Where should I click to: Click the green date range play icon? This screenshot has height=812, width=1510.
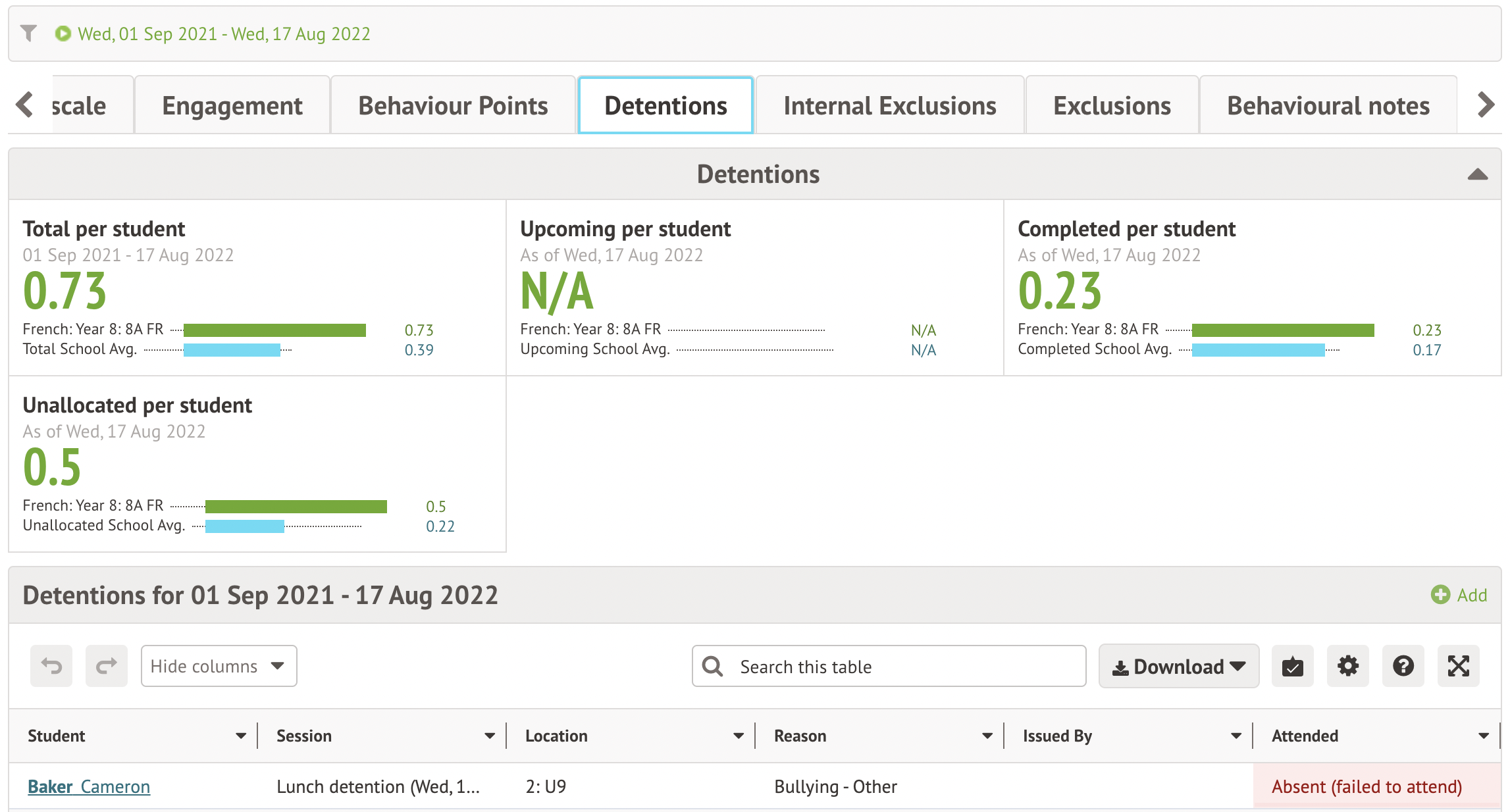pos(63,34)
